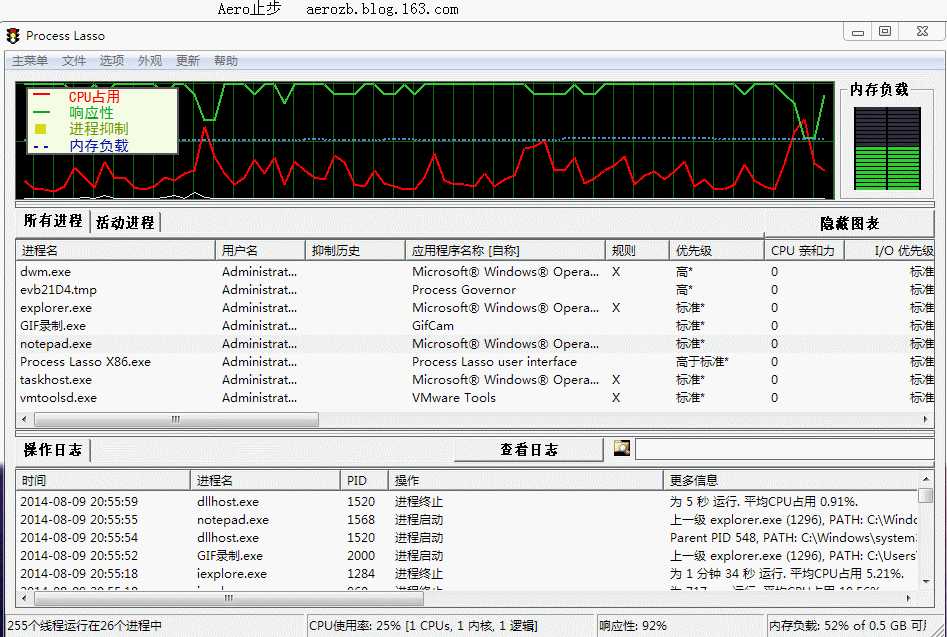Click the process list scroll-left arrow
Image resolution: width=947 pixels, height=637 pixels.
point(24,419)
